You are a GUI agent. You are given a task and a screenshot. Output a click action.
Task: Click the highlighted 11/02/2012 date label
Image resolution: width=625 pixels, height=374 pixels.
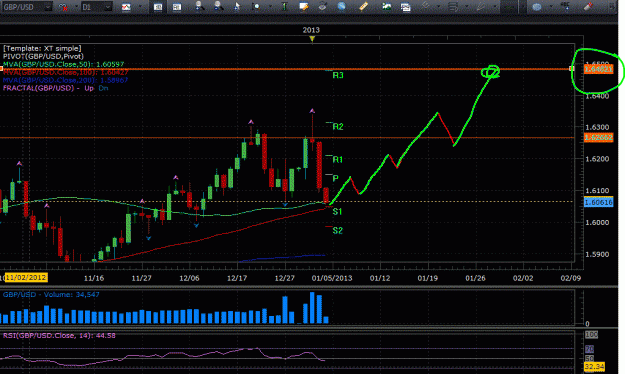click(x=26, y=278)
